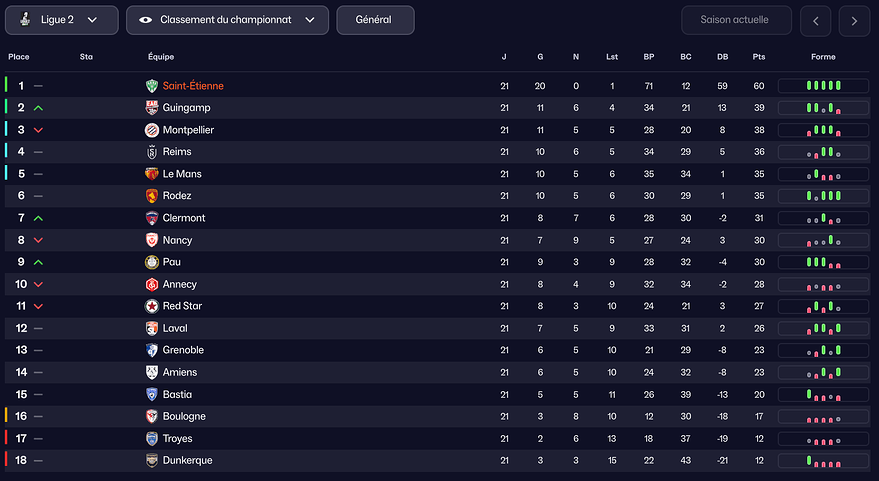Go to previous season with left arrow
879x481 pixels.
click(816, 20)
